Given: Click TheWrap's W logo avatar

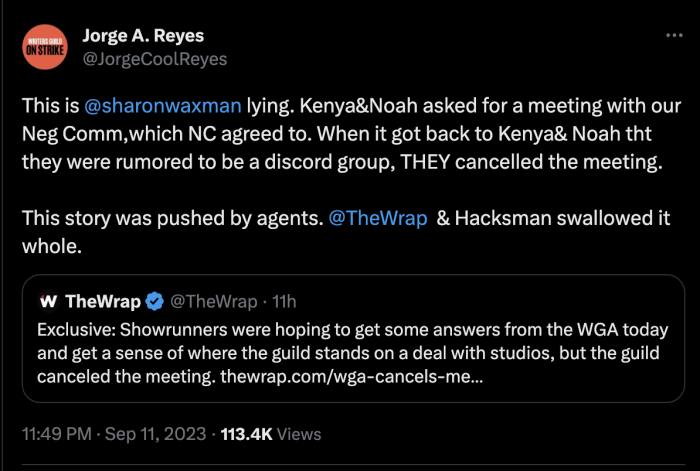Looking at the screenshot, I should tap(48, 301).
